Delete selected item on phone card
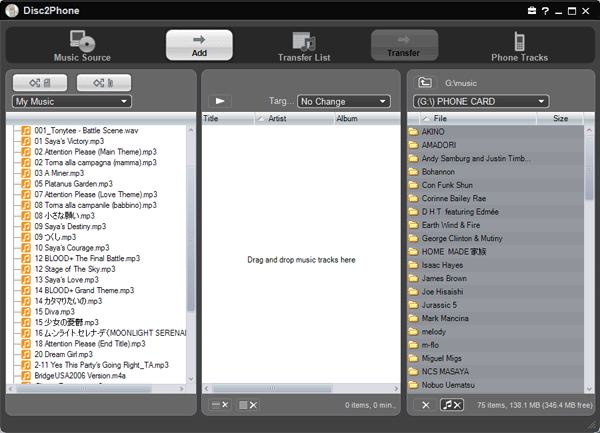600x433 pixels. [x=425, y=404]
